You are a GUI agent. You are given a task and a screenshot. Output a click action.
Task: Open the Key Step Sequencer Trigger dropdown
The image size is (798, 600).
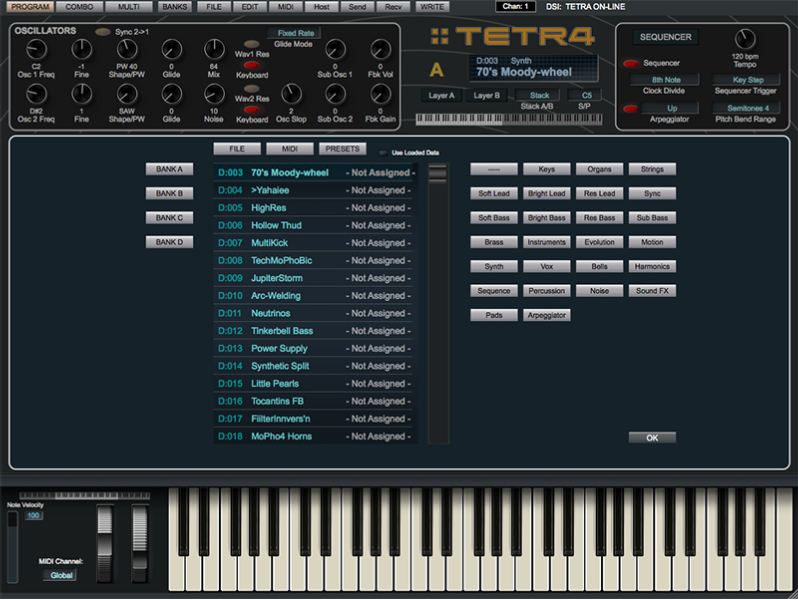tap(746, 79)
